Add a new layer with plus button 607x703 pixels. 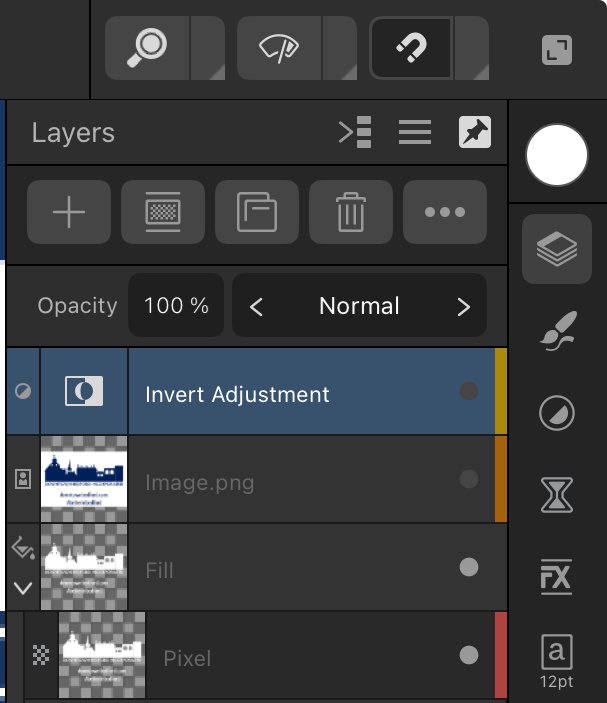(69, 212)
